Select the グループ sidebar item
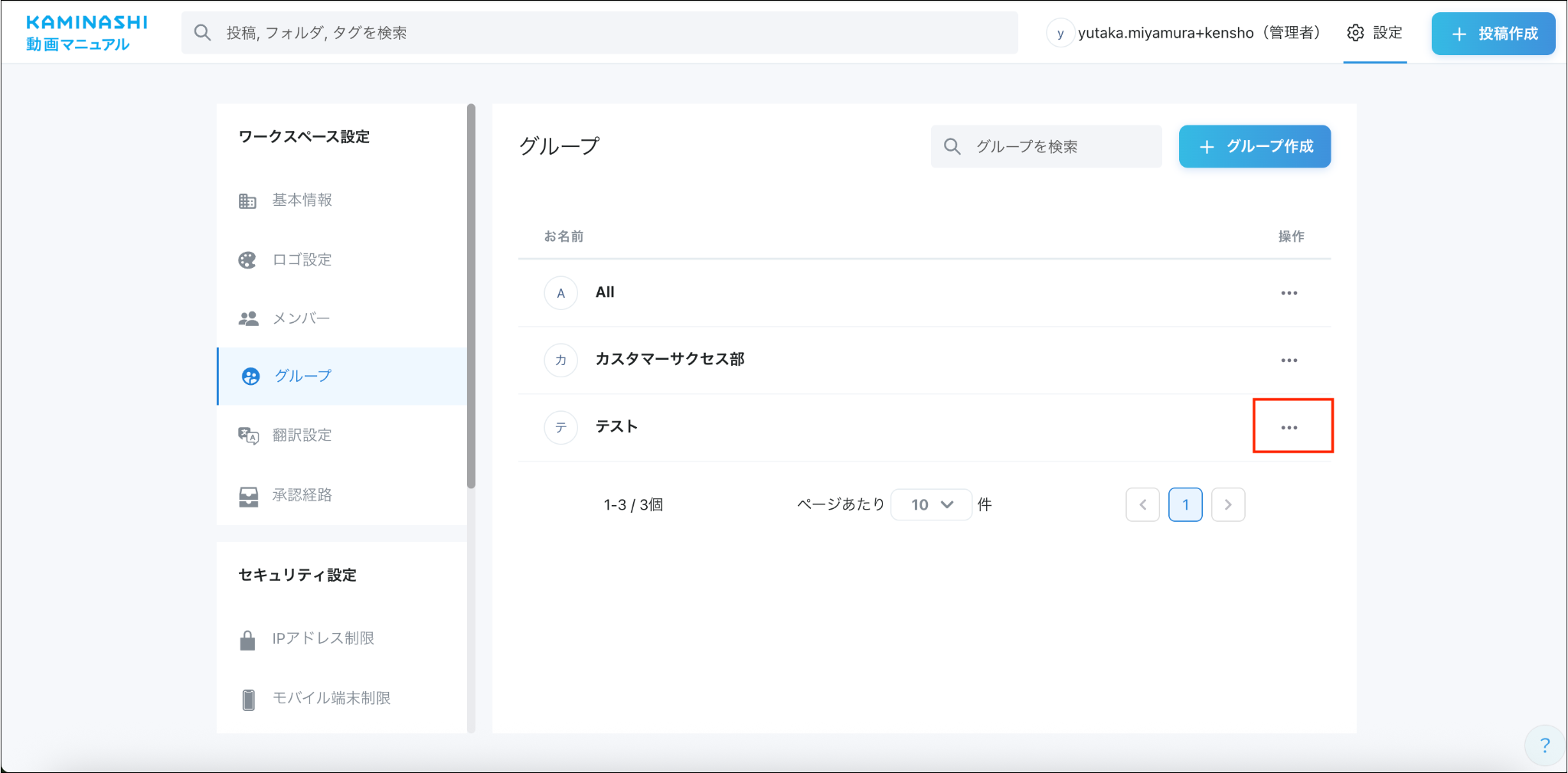 coord(341,376)
